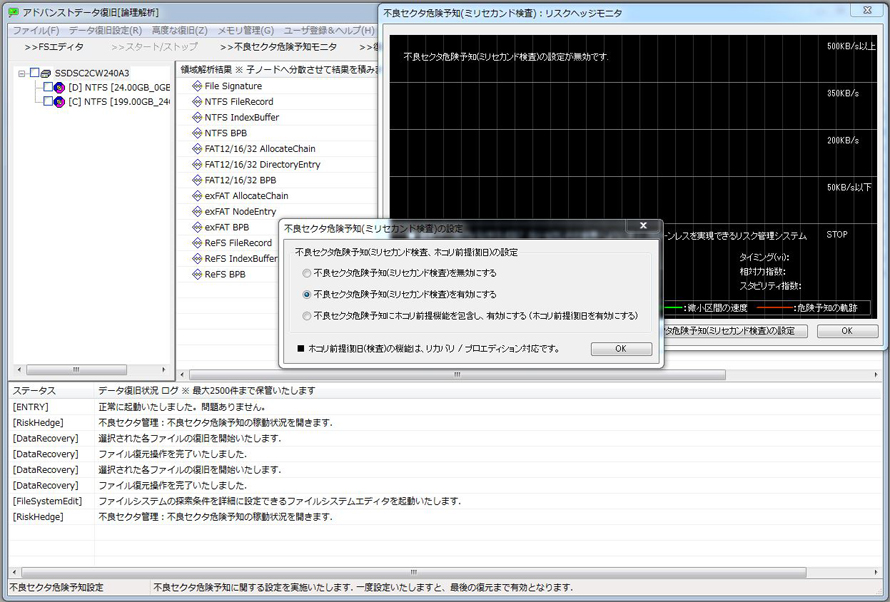Select the FAT12/16/32 DirectoryEntry row text
890x602 pixels.
(x=262, y=165)
